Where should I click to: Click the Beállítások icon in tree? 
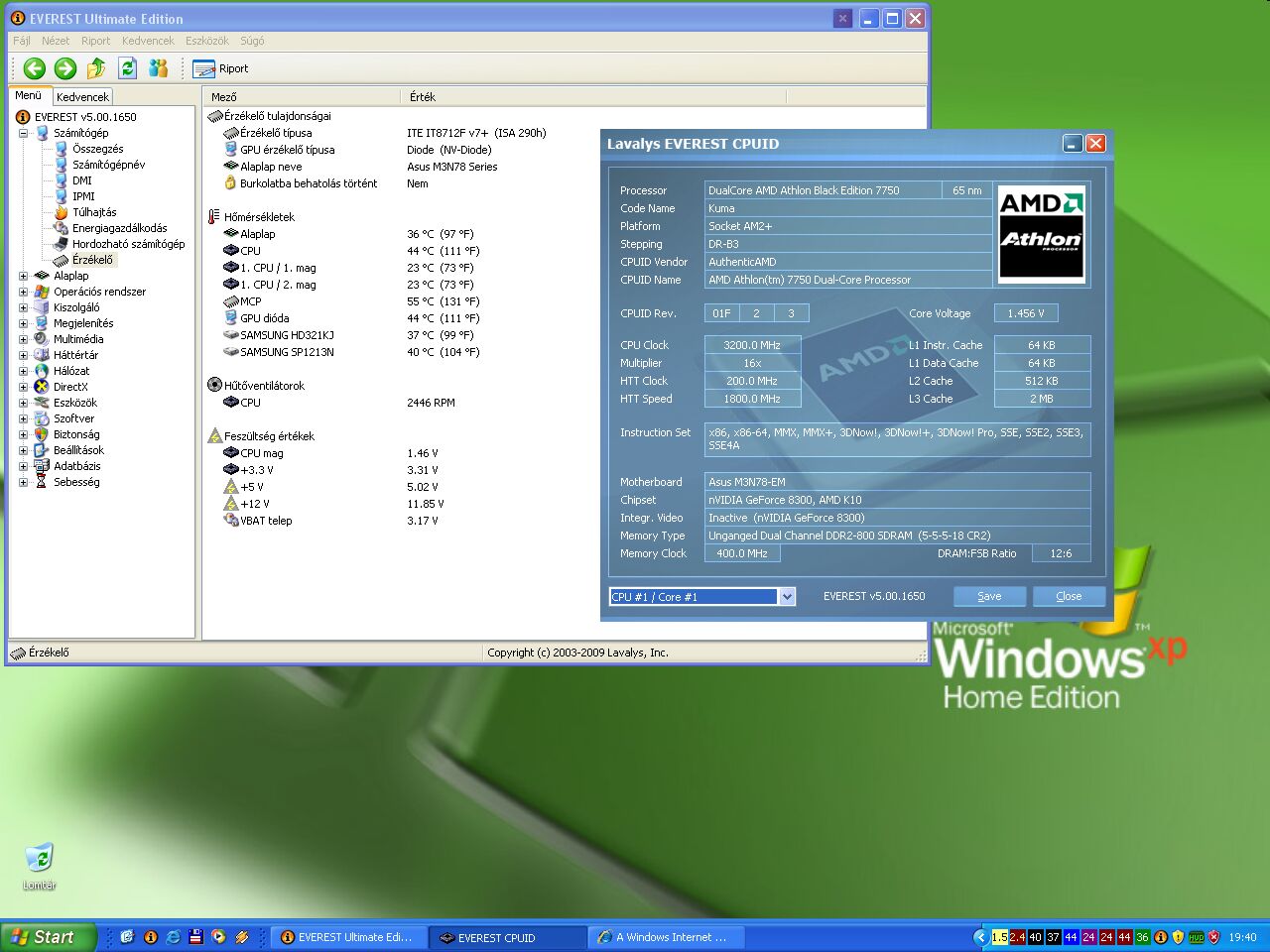click(42, 450)
